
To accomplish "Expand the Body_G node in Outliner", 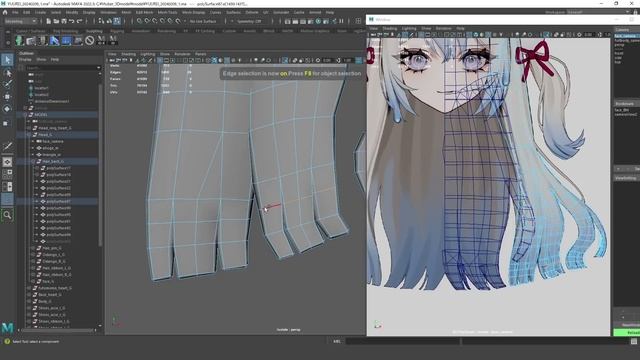I will [x=29, y=301].
